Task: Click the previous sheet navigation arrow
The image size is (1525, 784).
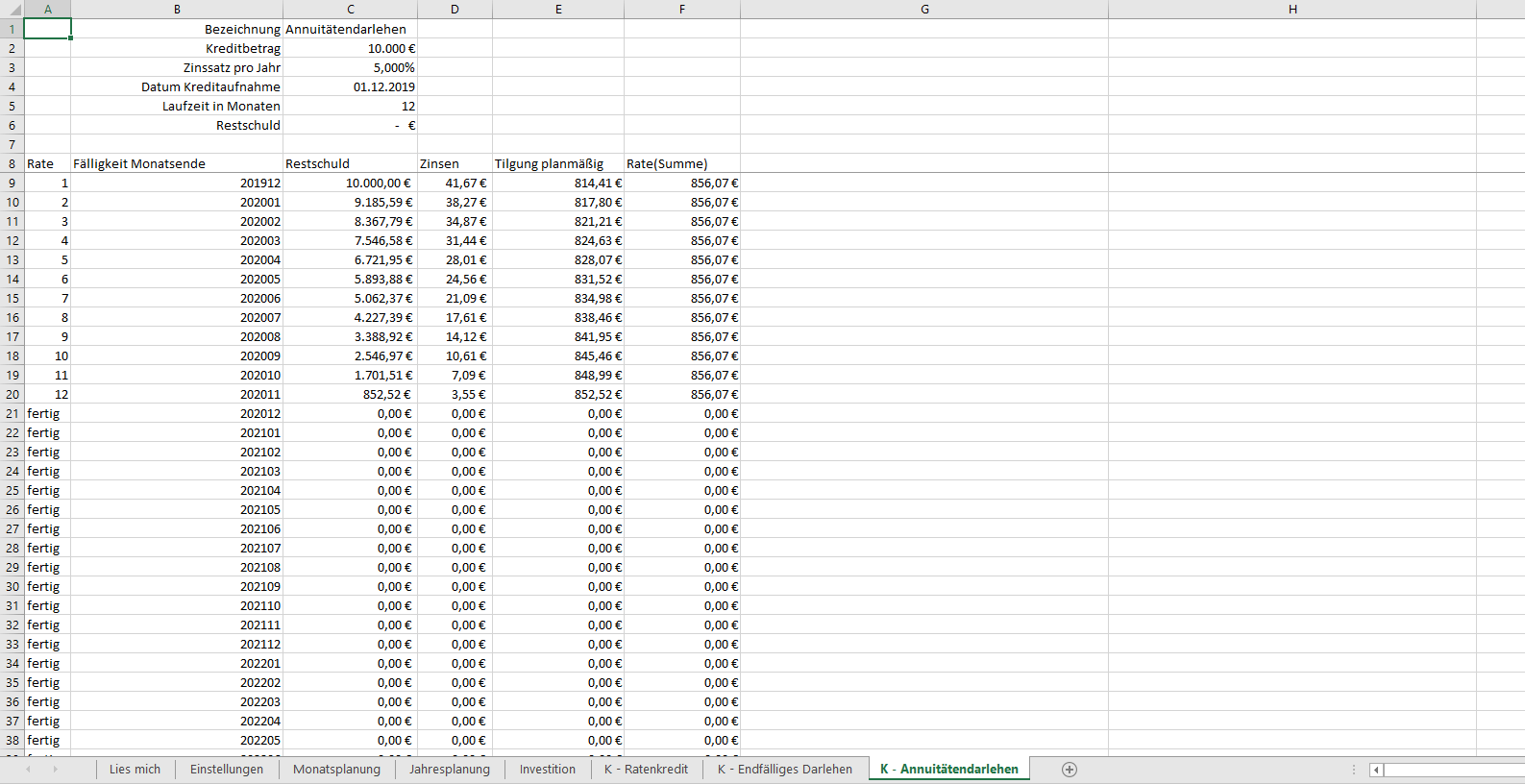Action: [28, 770]
